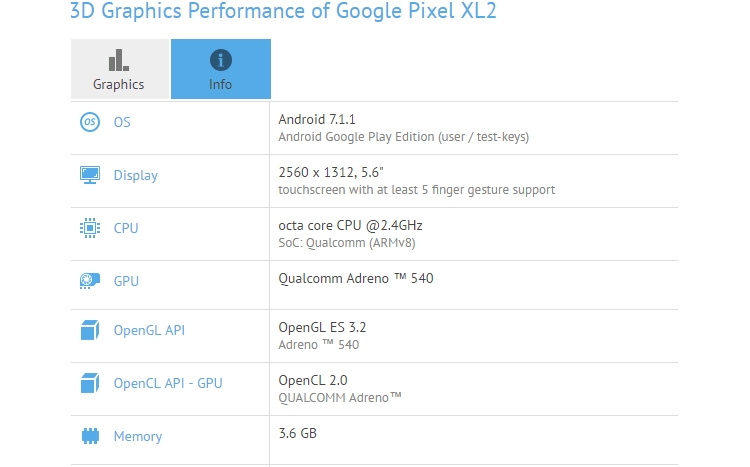Screen dimensions: 750x467
Task: Open the Display label link
Action: pyautogui.click(x=136, y=176)
